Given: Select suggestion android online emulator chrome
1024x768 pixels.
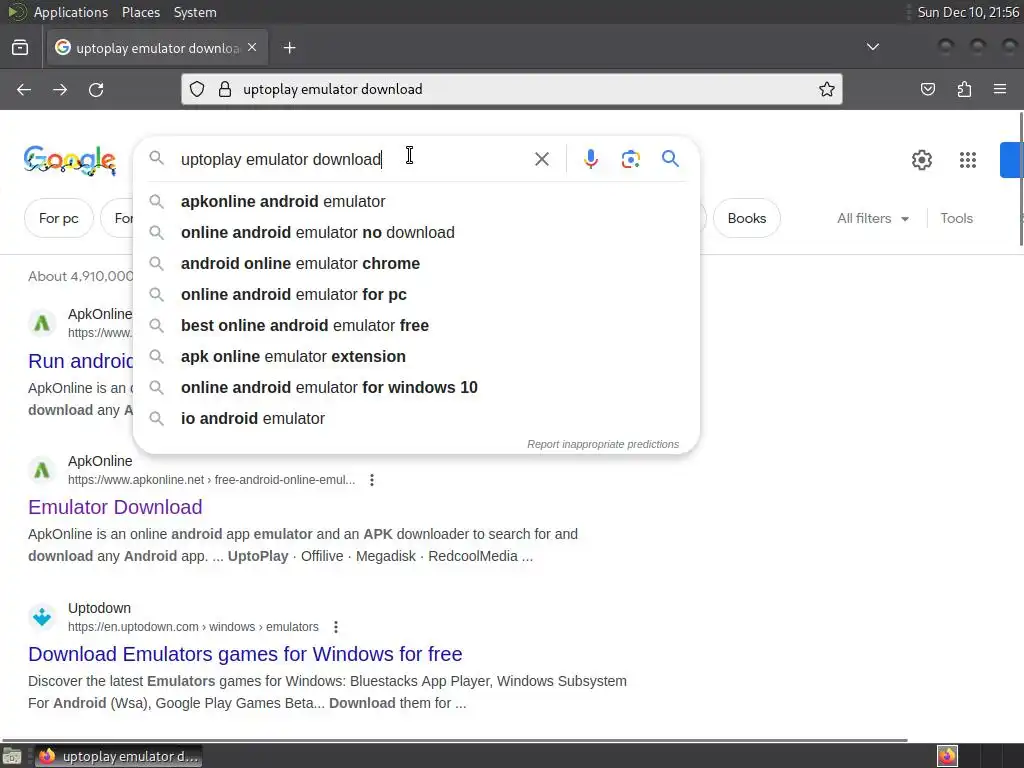Looking at the screenshot, I should click(x=417, y=263).
